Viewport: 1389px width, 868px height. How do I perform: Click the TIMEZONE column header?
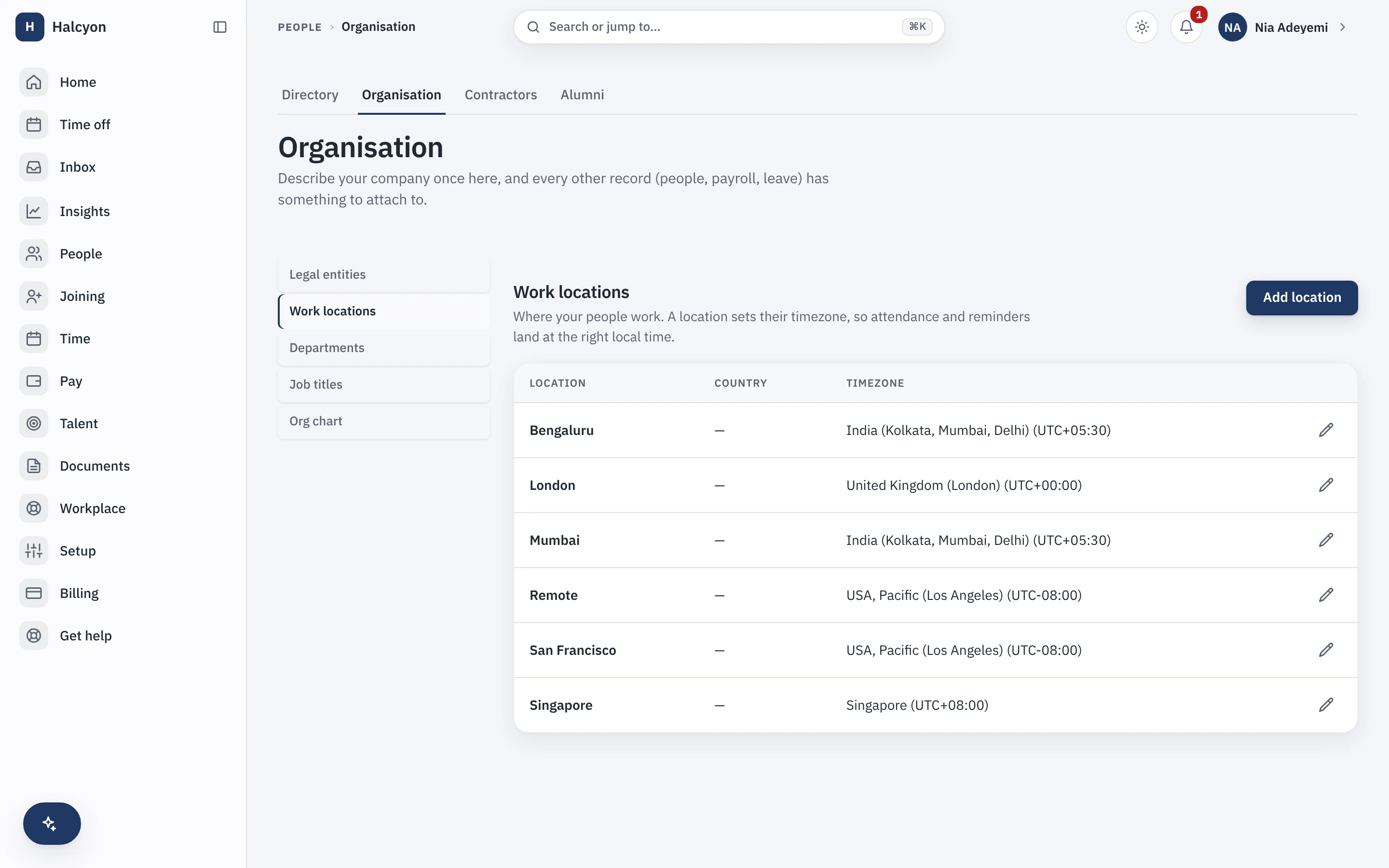click(875, 383)
